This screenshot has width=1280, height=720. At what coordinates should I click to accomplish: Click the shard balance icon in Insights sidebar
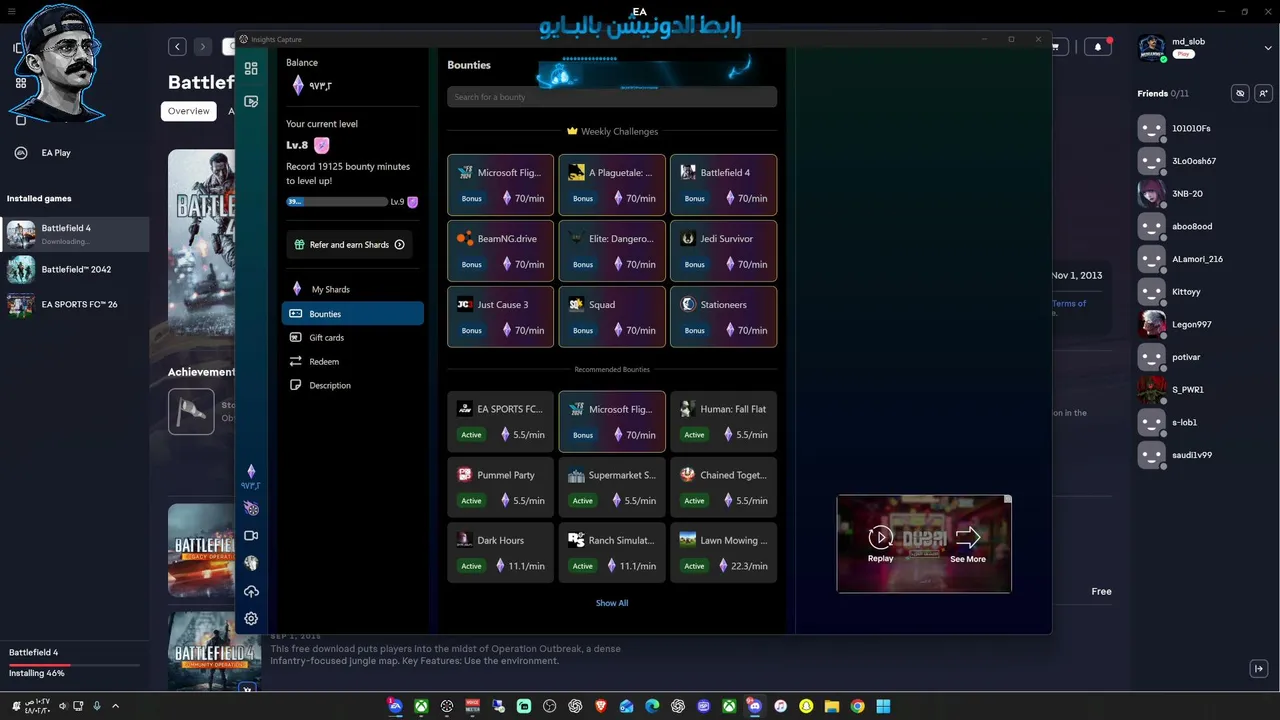click(251, 471)
